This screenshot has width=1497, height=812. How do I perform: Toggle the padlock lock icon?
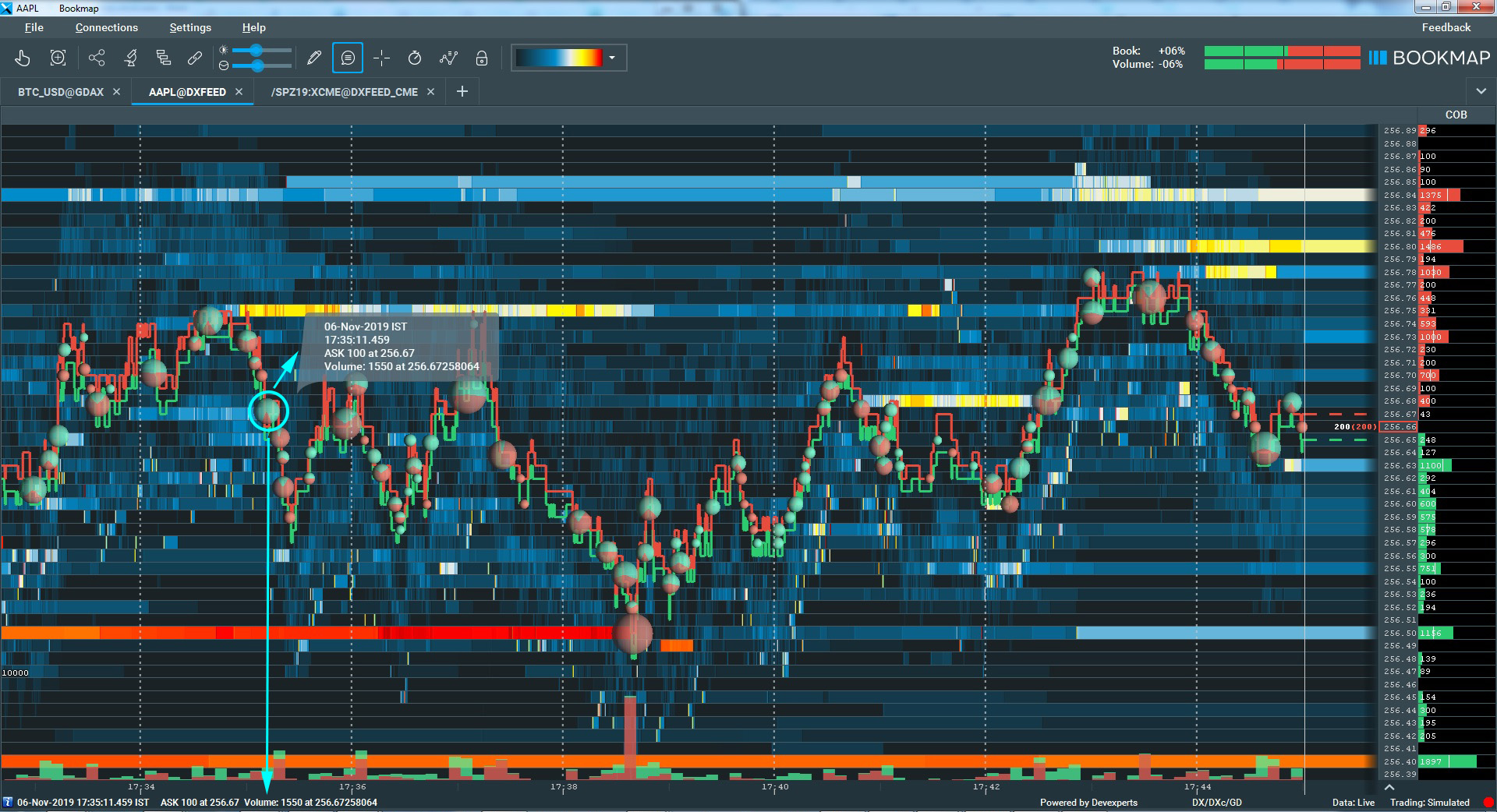[482, 58]
